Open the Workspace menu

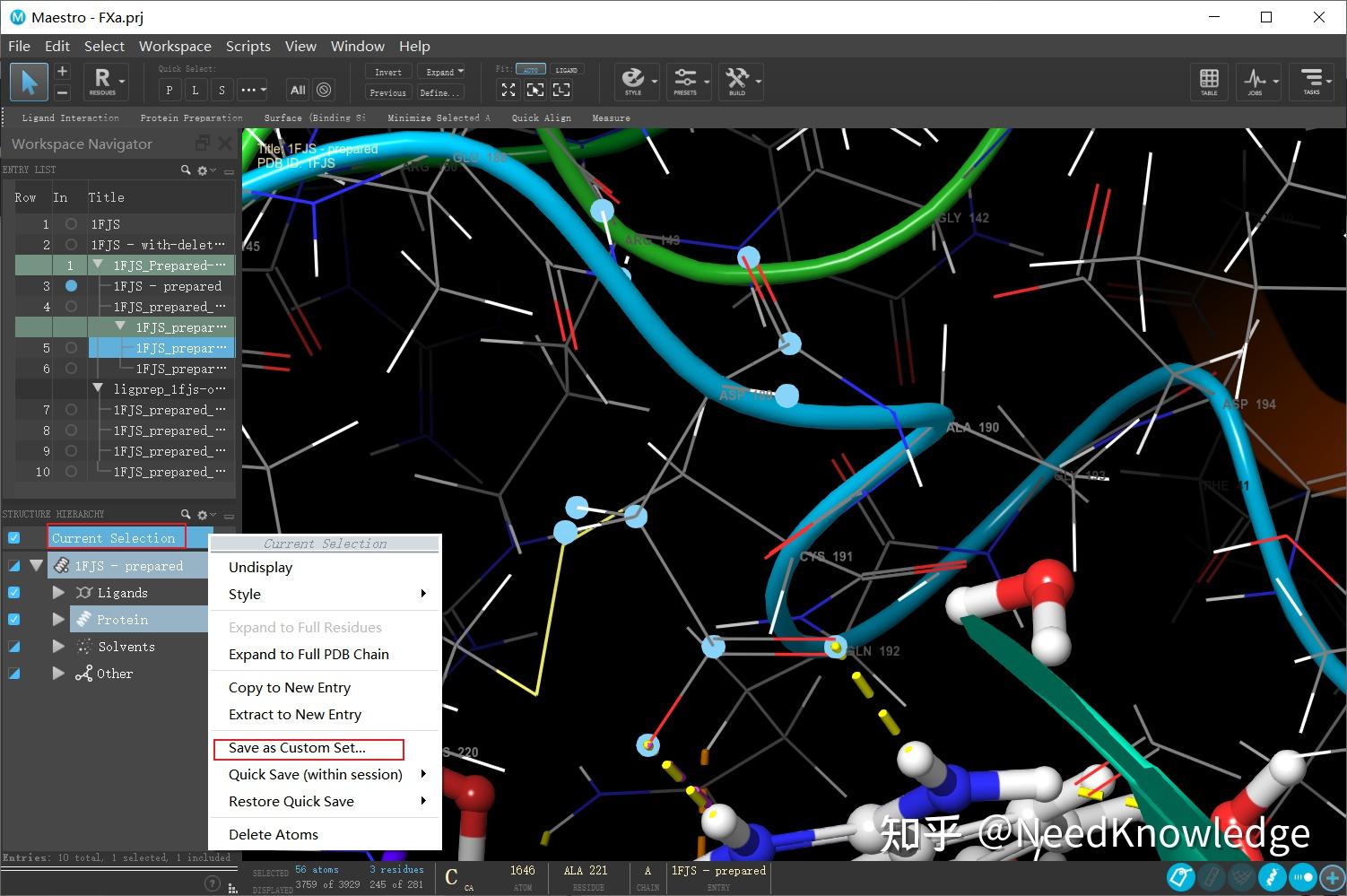click(x=175, y=46)
